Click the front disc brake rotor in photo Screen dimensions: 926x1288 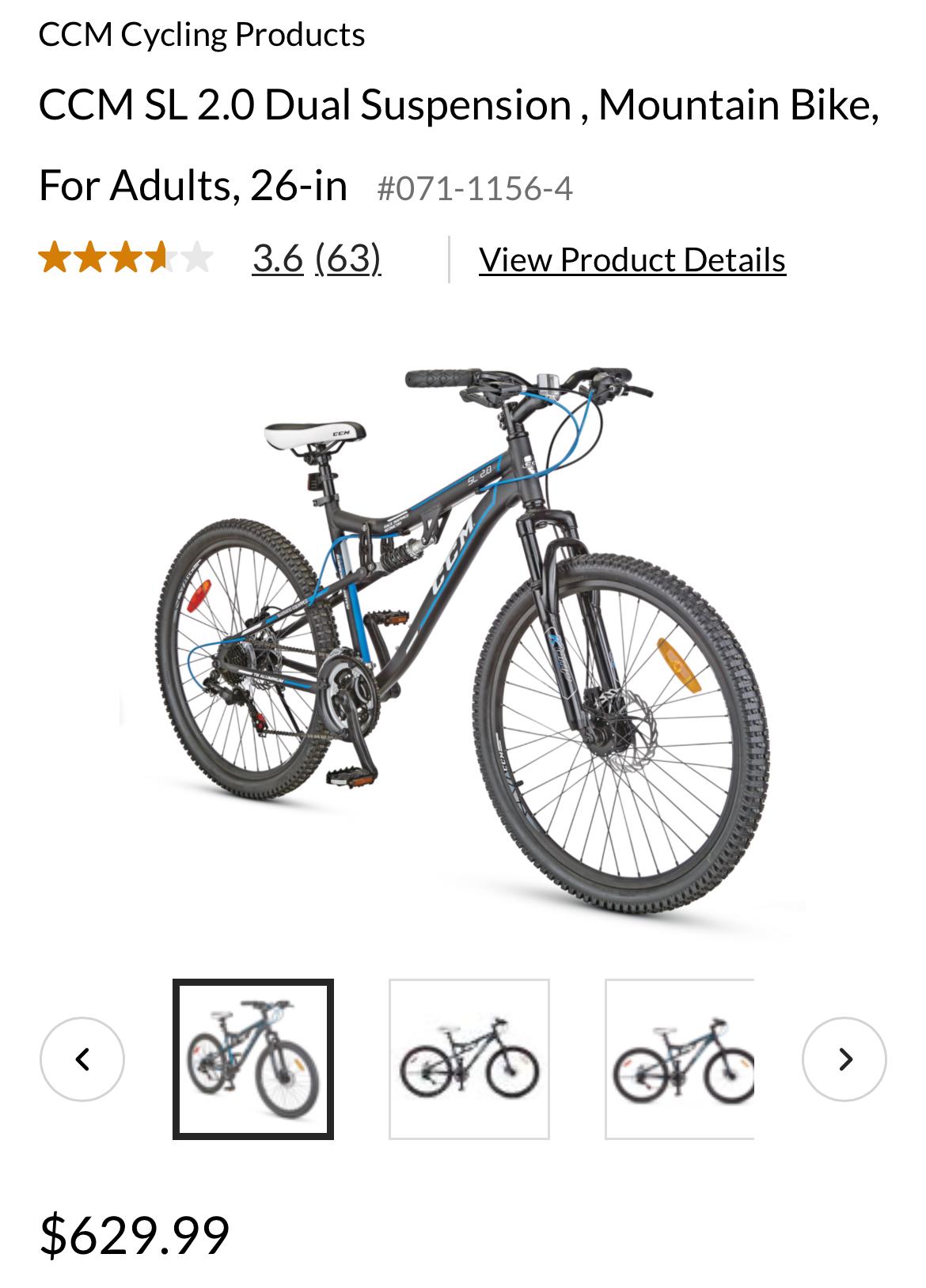[618, 721]
